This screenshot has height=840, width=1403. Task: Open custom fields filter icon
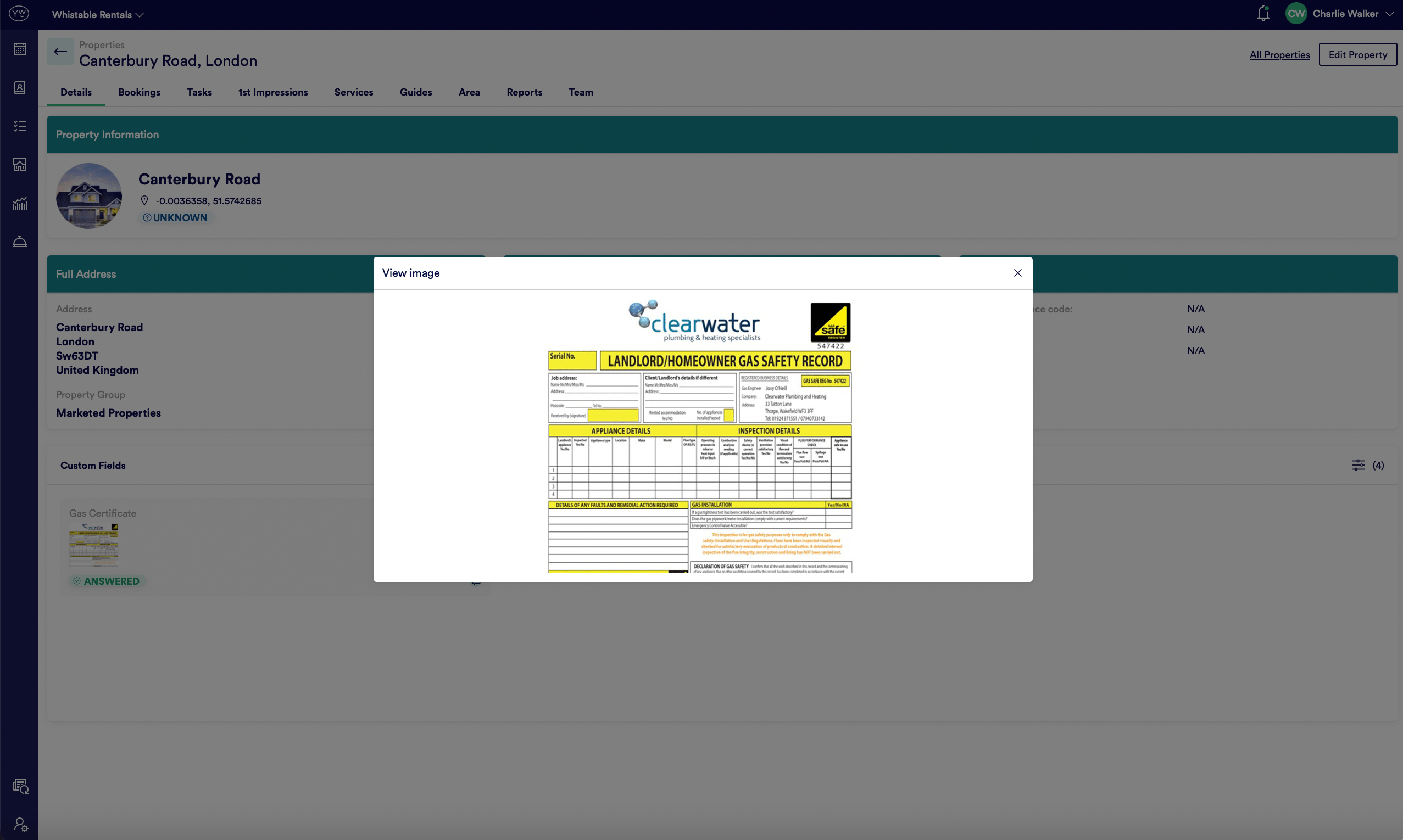click(x=1359, y=464)
